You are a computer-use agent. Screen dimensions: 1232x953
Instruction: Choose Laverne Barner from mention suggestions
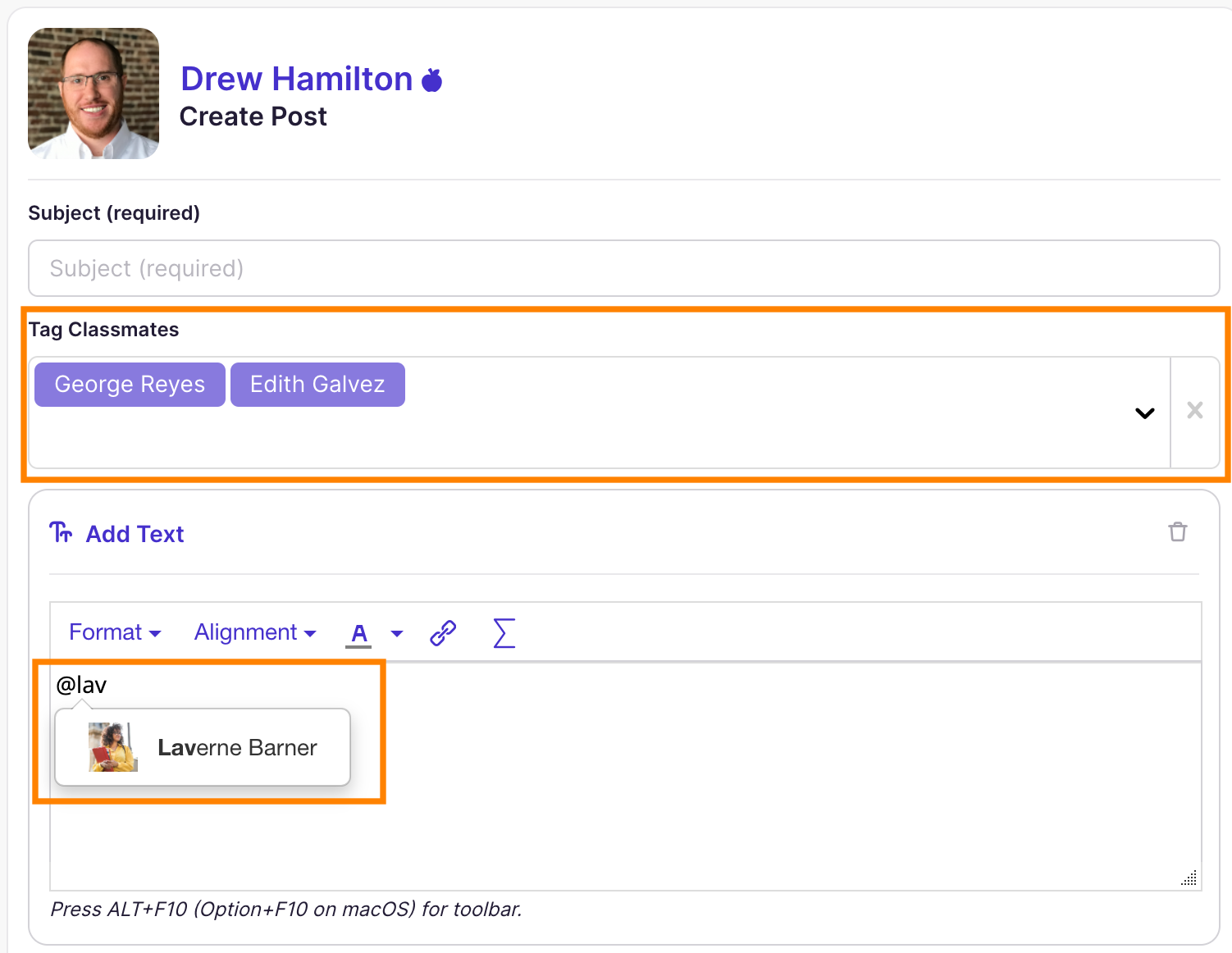(203, 747)
